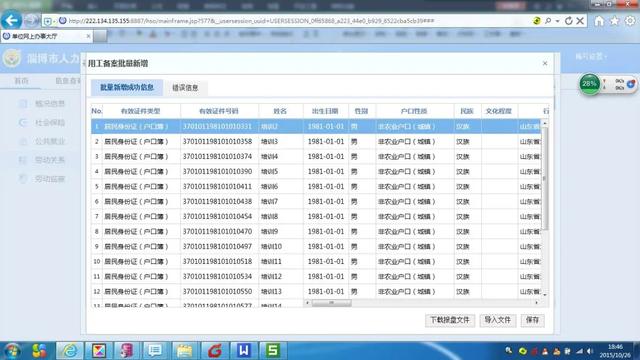
Task: Click the volume speaker icon in the system tray
Action: pos(590,351)
